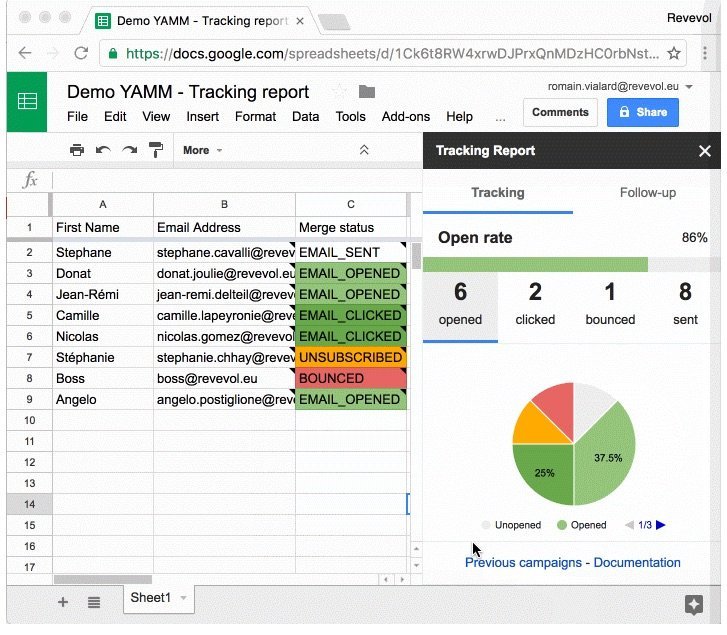Close the Tracking Report sidebar
Image resolution: width=727 pixels, height=635 pixels.
[705, 151]
